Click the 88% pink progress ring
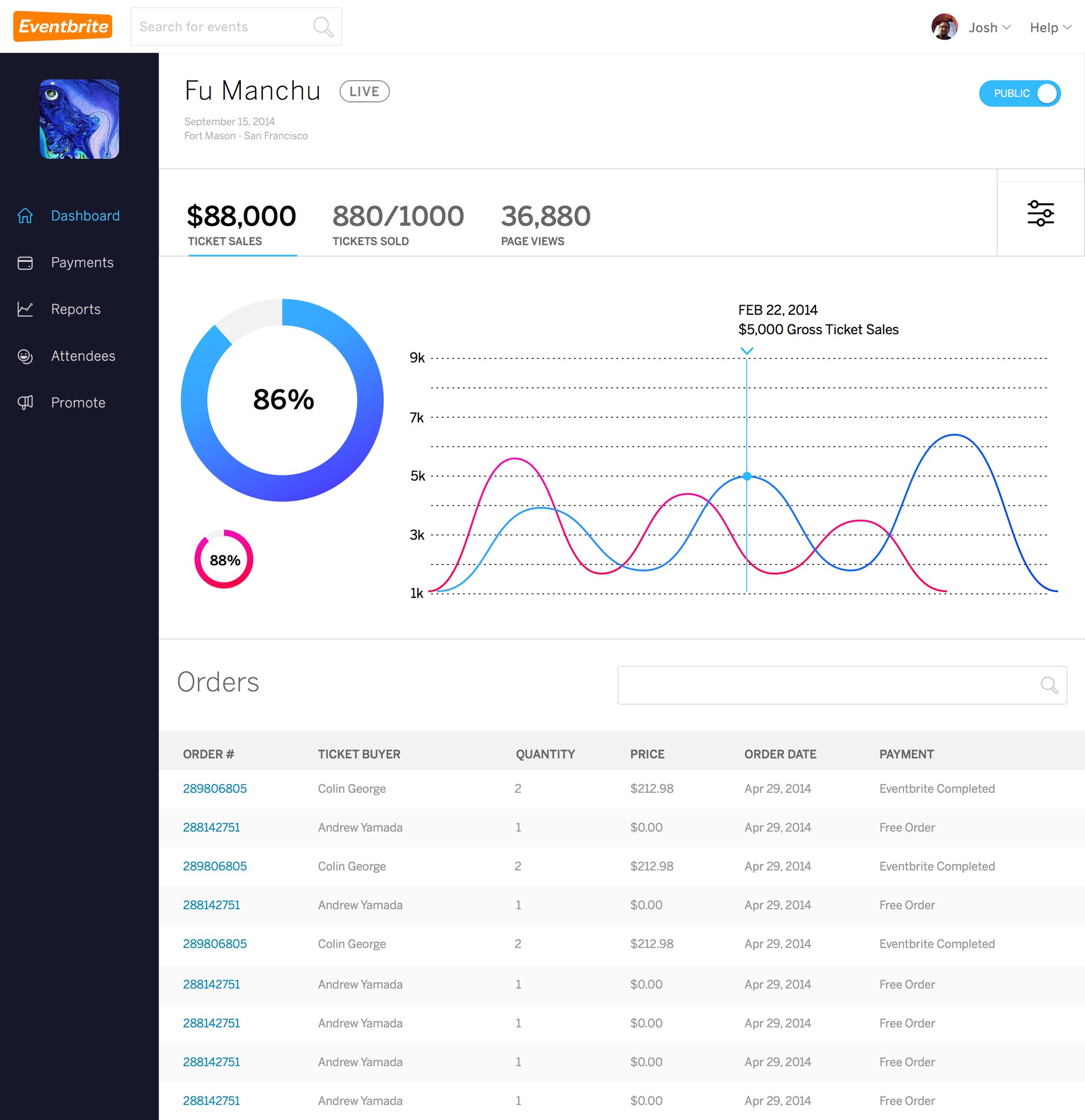The width and height of the screenshot is (1085, 1120). (x=224, y=559)
